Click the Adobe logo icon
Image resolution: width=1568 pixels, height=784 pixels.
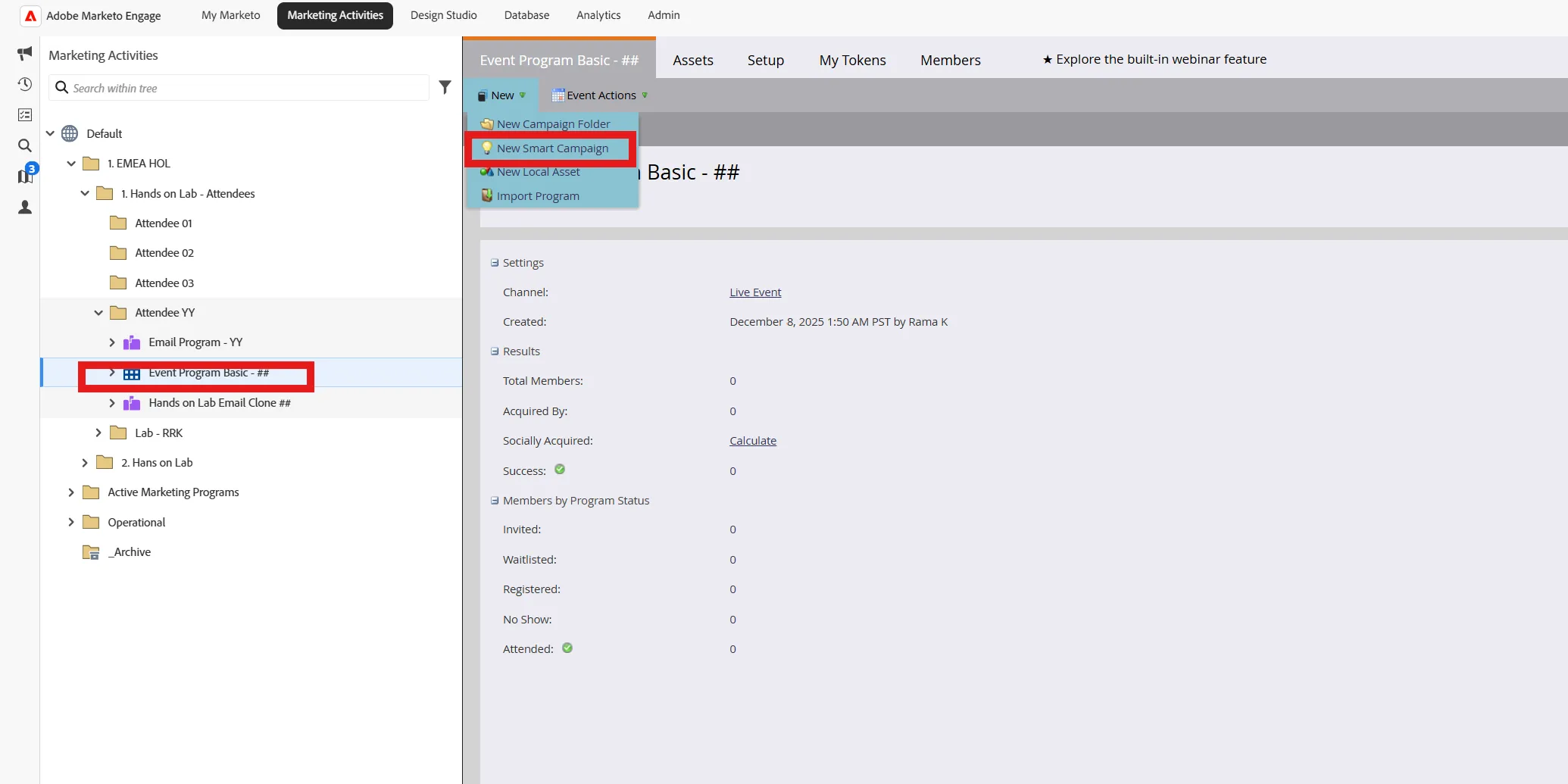point(30,16)
